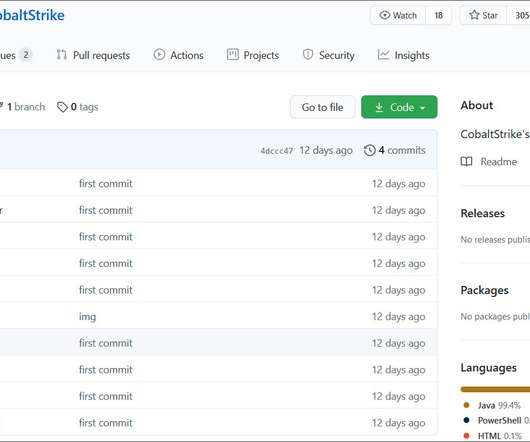Image resolution: width=530 pixels, height=442 pixels.
Task: Click the No releases published text
Action: point(495,240)
